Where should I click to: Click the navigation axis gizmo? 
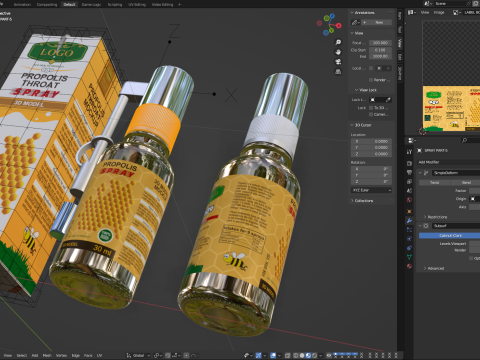(x=329, y=25)
